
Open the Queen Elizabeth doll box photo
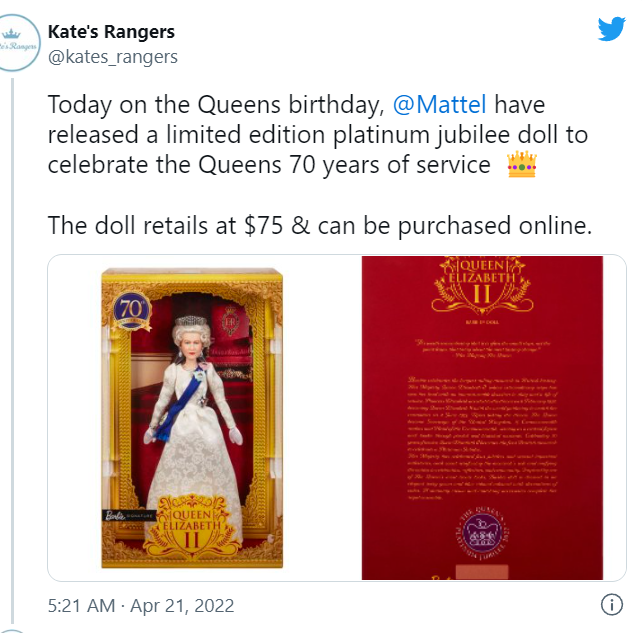click(192, 418)
